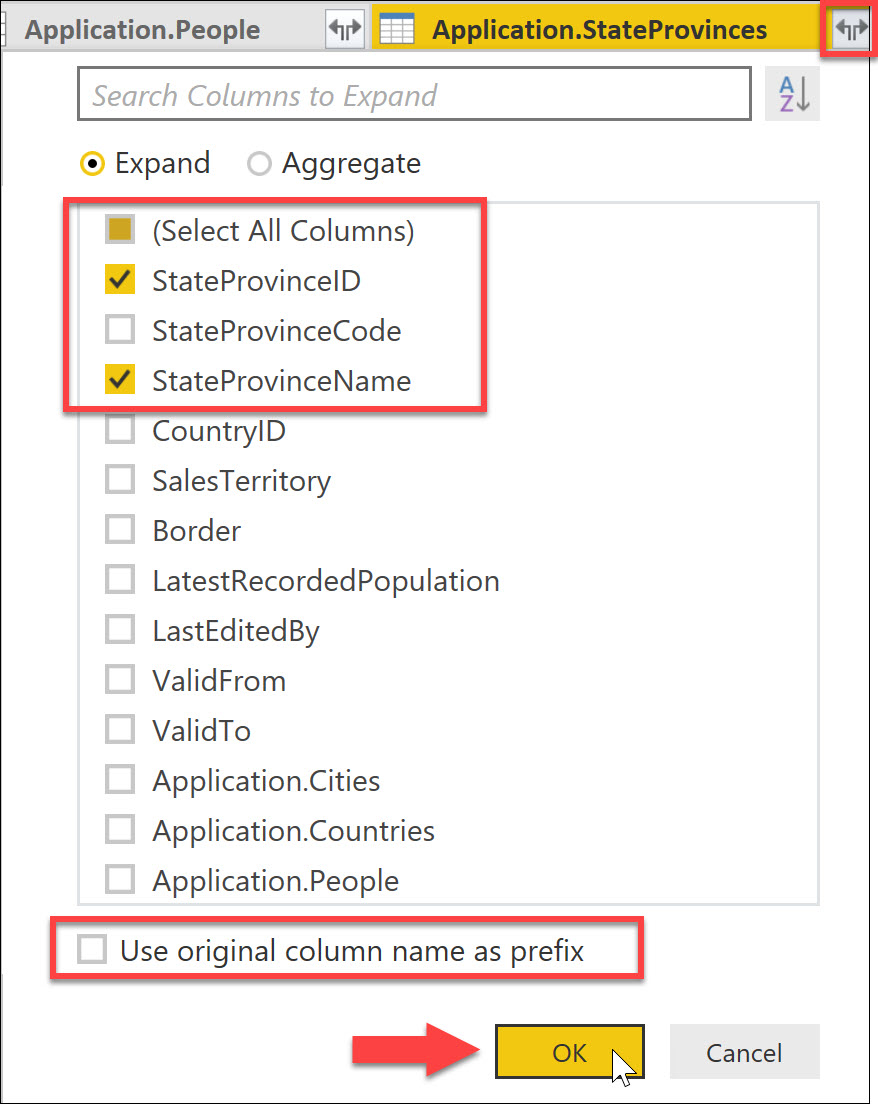The height and width of the screenshot is (1104, 878).
Task: Click table icon beside Application.StateProvinces header
Action: pos(397,30)
